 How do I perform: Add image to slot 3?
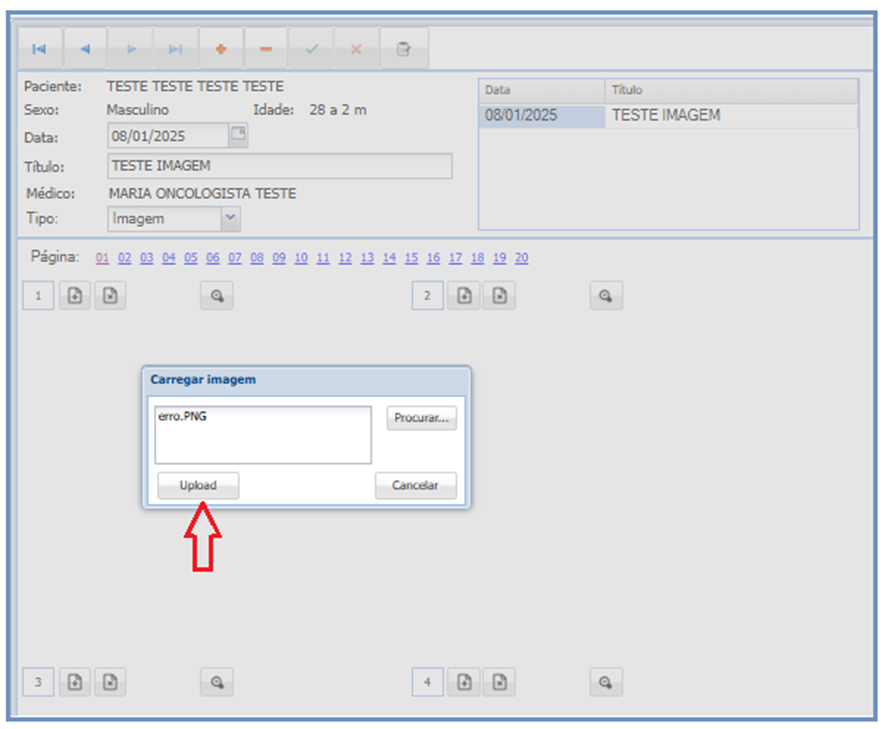coord(75,682)
